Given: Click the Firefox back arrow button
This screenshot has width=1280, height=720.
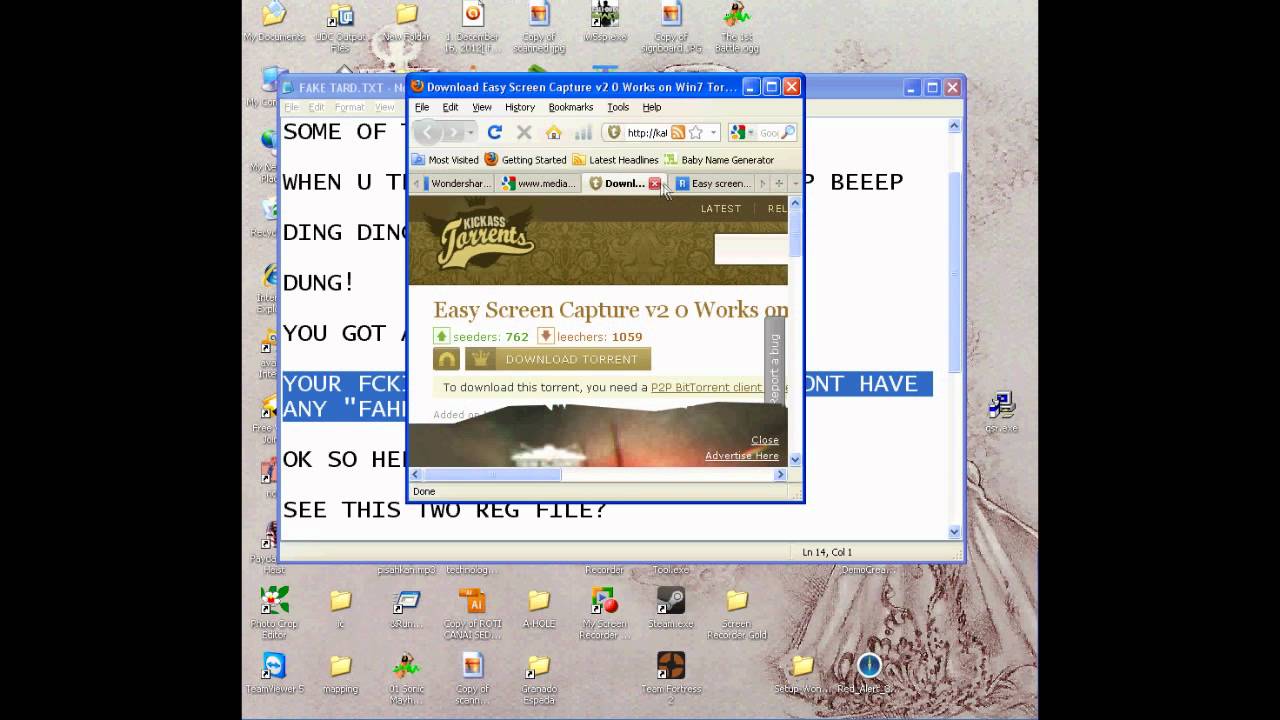Looking at the screenshot, I should [x=429, y=132].
